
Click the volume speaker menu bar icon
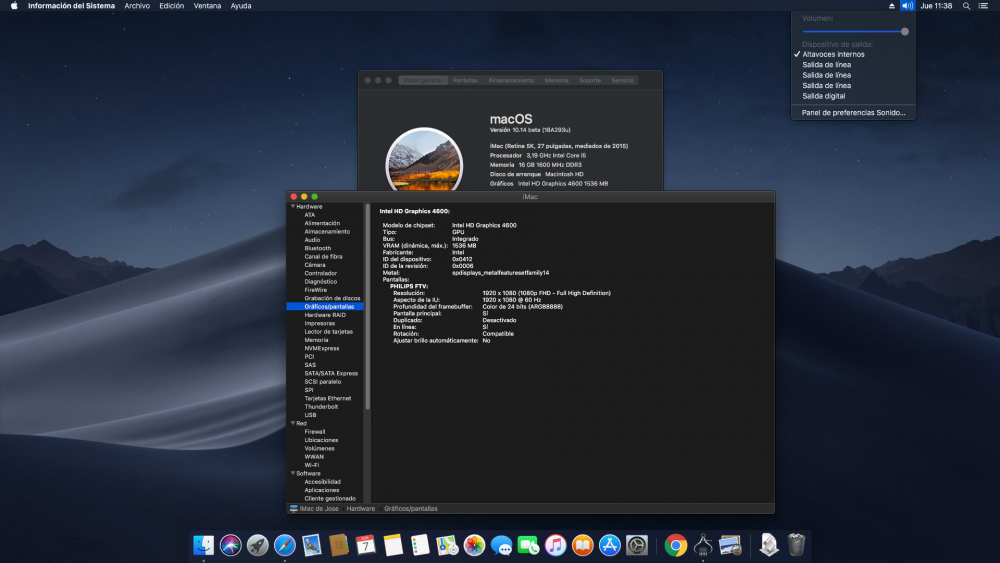click(x=907, y=6)
